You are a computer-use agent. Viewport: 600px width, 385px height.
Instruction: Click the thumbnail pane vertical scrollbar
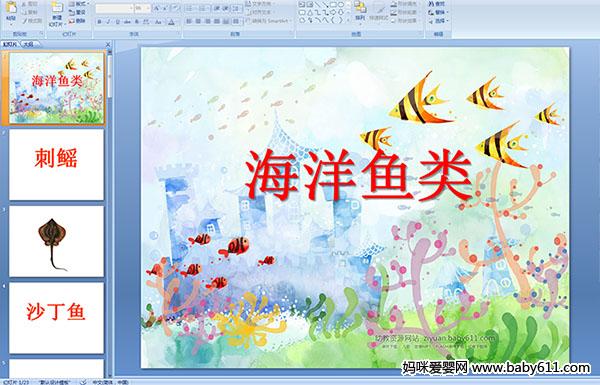pyautogui.click(x=110, y=214)
